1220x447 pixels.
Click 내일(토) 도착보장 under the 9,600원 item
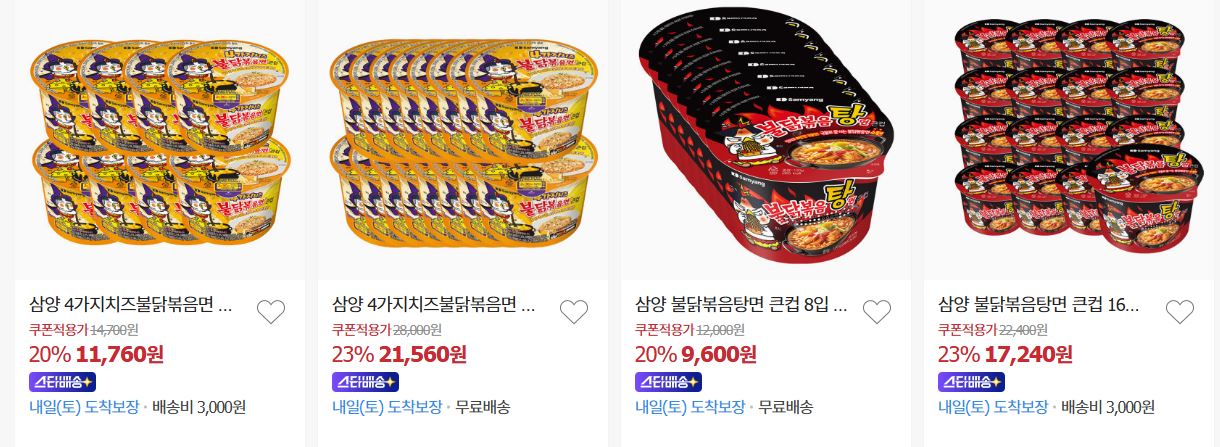click(x=691, y=407)
